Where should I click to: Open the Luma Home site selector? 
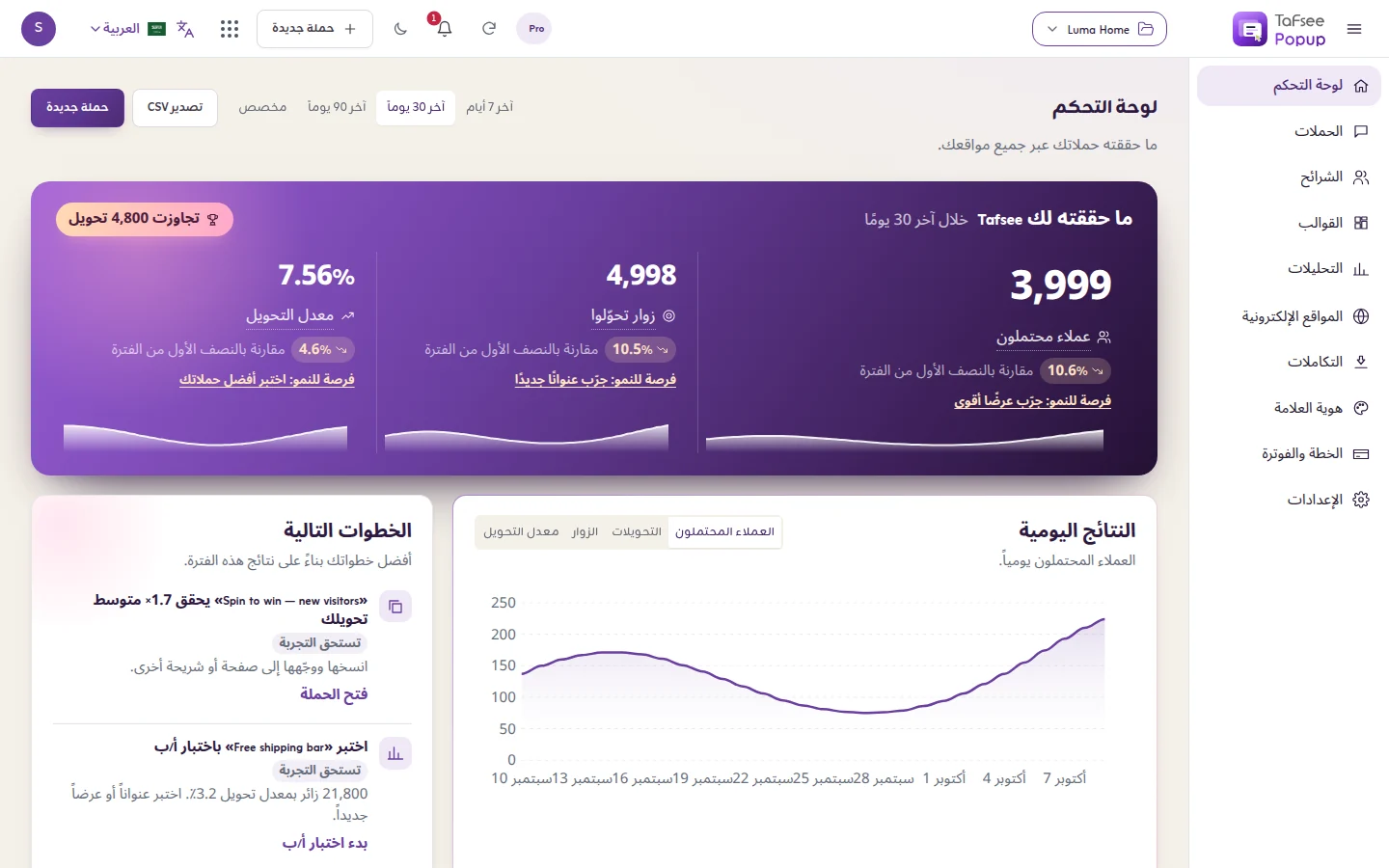point(1099,29)
